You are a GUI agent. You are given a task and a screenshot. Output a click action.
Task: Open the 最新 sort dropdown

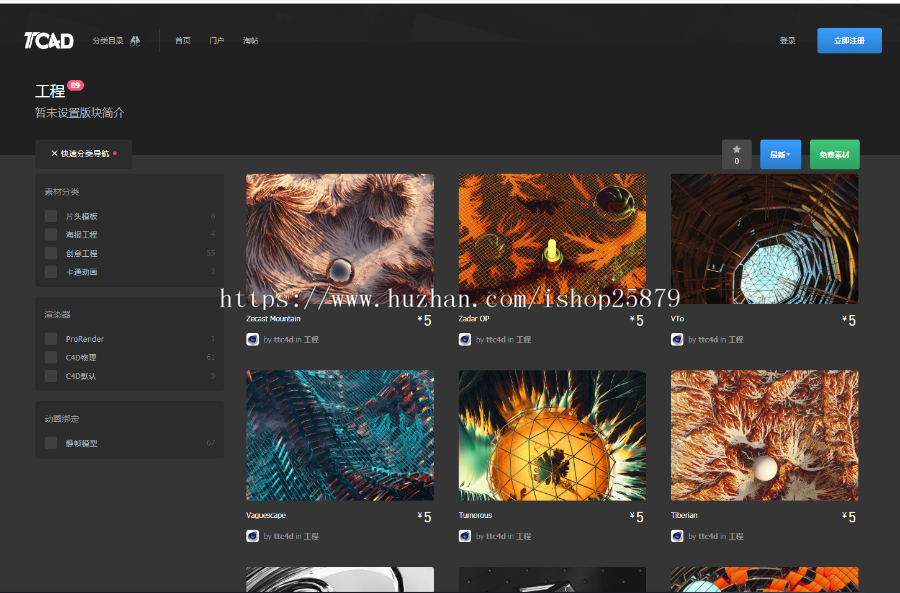[x=780, y=154]
